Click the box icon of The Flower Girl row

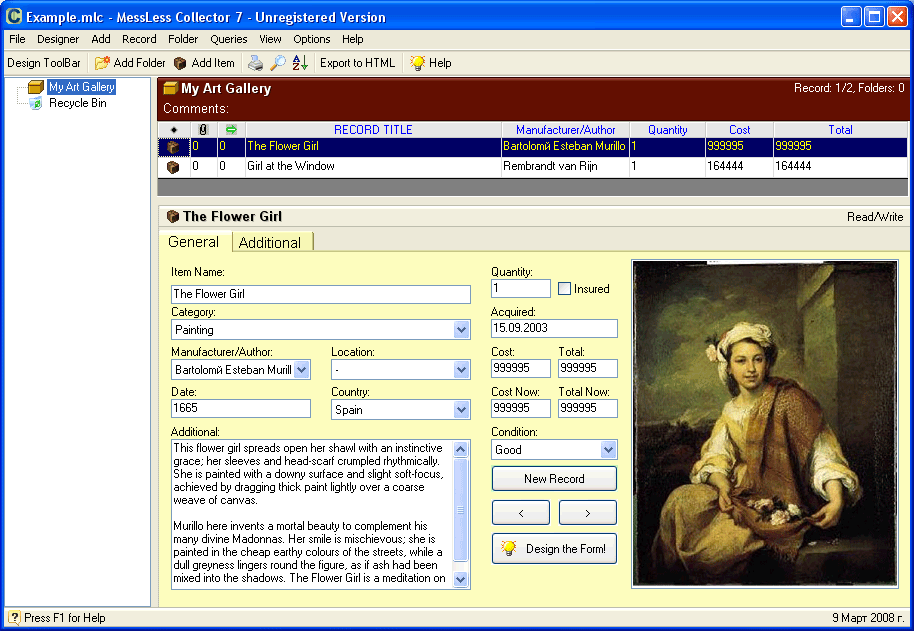pos(173,147)
